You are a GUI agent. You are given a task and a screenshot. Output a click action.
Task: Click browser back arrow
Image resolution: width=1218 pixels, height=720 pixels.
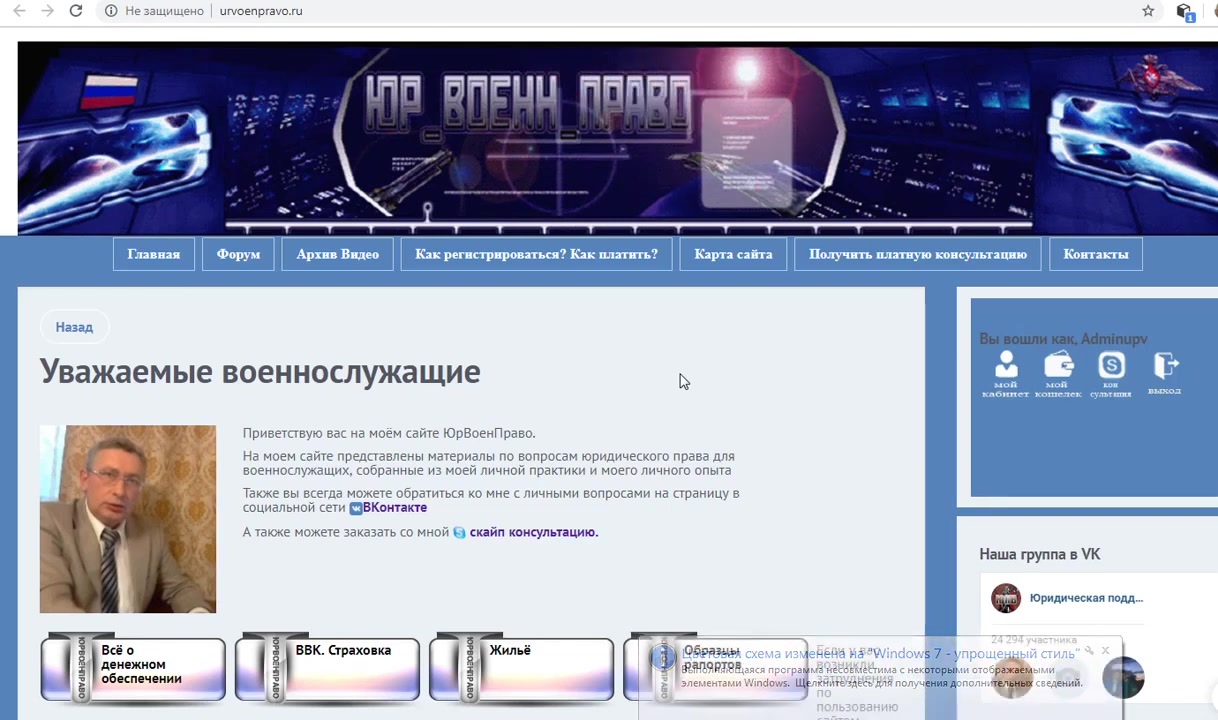(19, 11)
